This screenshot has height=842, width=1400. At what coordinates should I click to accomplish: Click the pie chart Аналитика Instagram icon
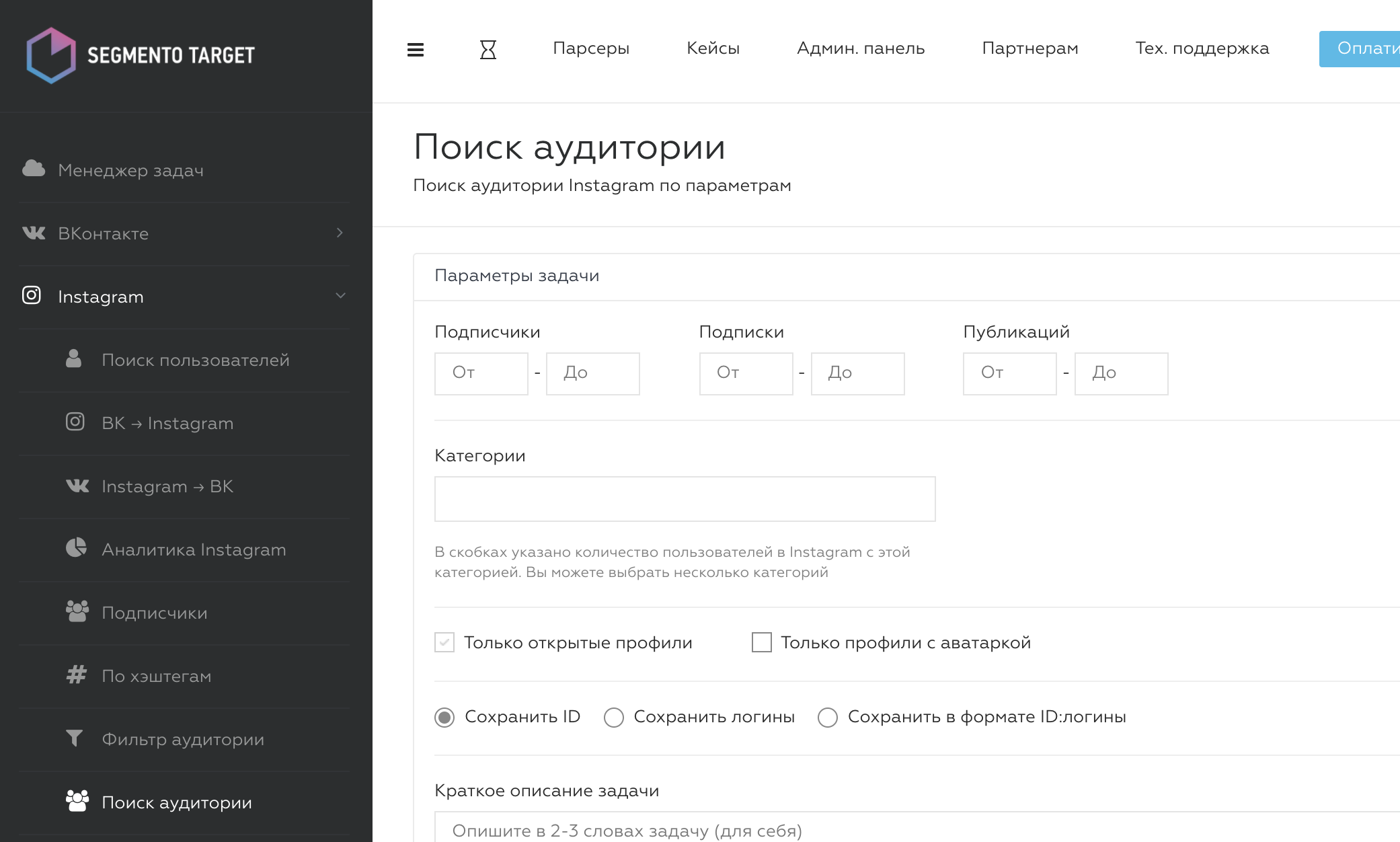(x=76, y=548)
